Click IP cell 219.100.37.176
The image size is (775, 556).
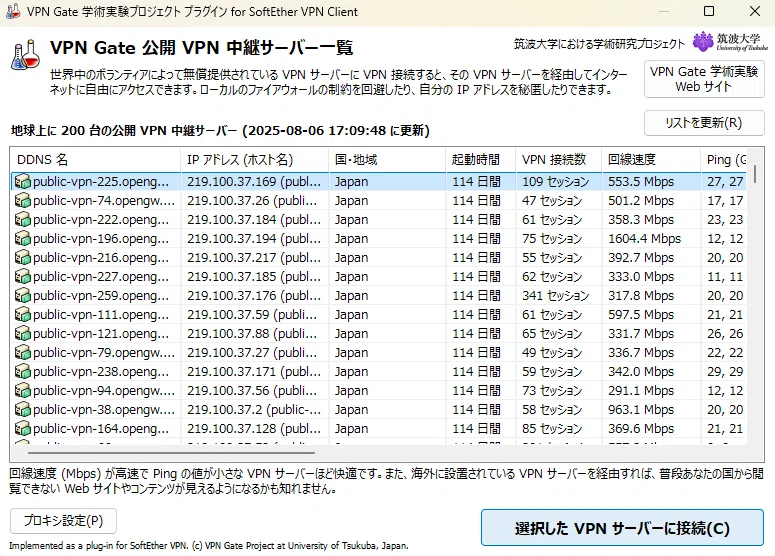tap(254, 296)
